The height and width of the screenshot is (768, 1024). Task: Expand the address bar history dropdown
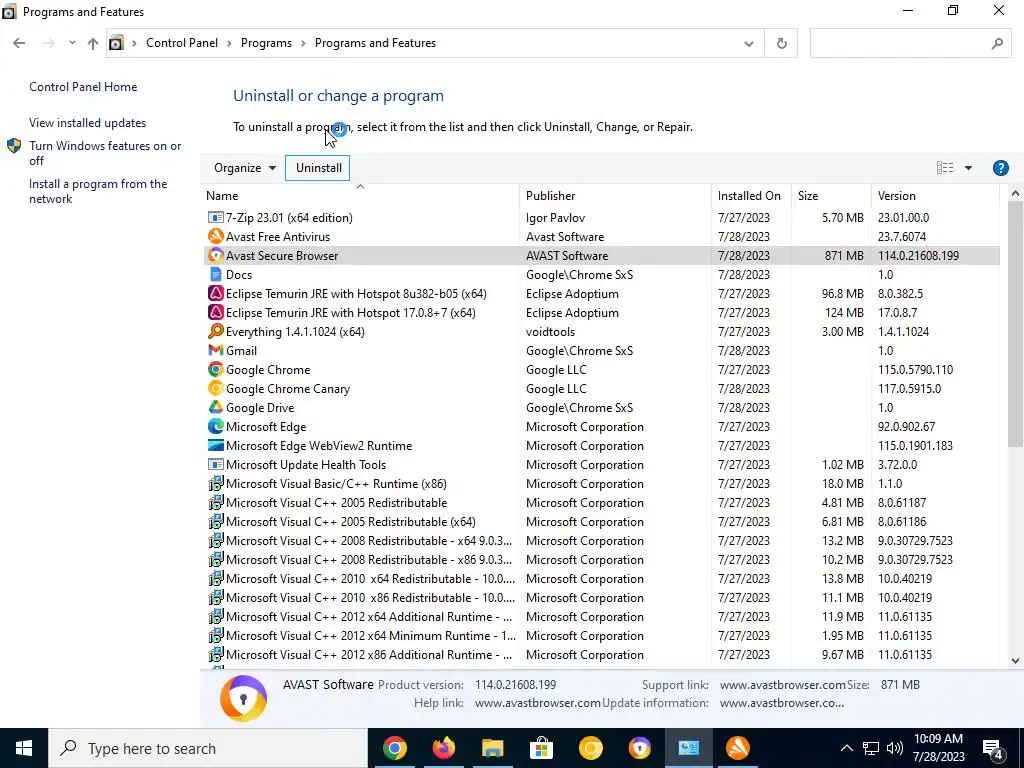(x=748, y=43)
